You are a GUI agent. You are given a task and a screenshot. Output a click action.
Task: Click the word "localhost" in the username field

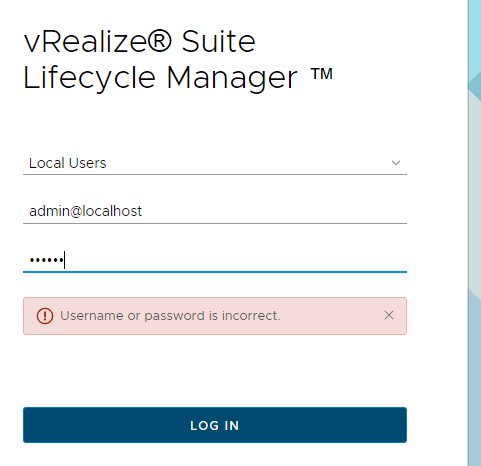112,211
